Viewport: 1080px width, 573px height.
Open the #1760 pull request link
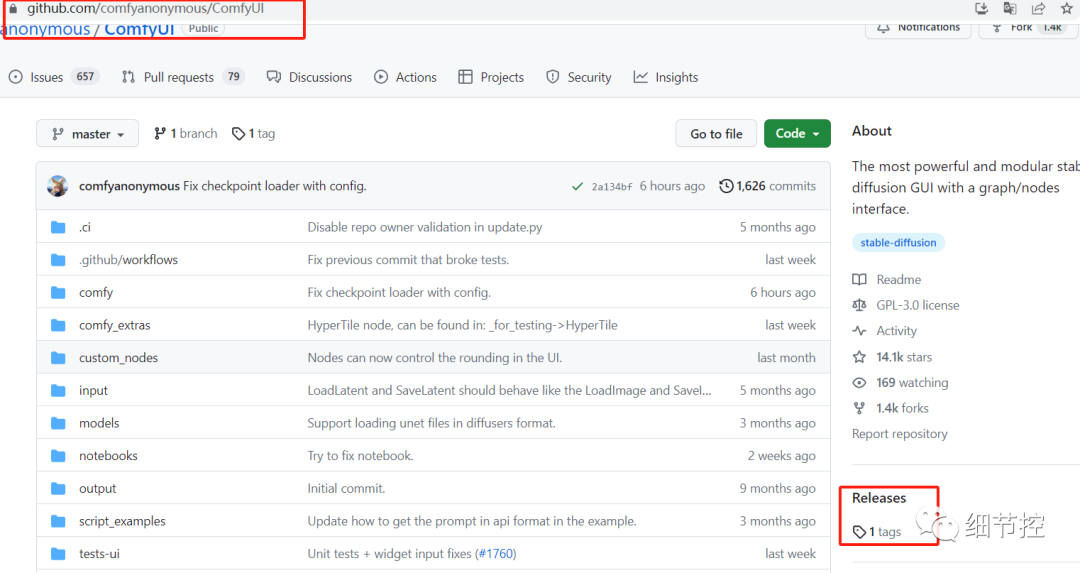pos(495,554)
